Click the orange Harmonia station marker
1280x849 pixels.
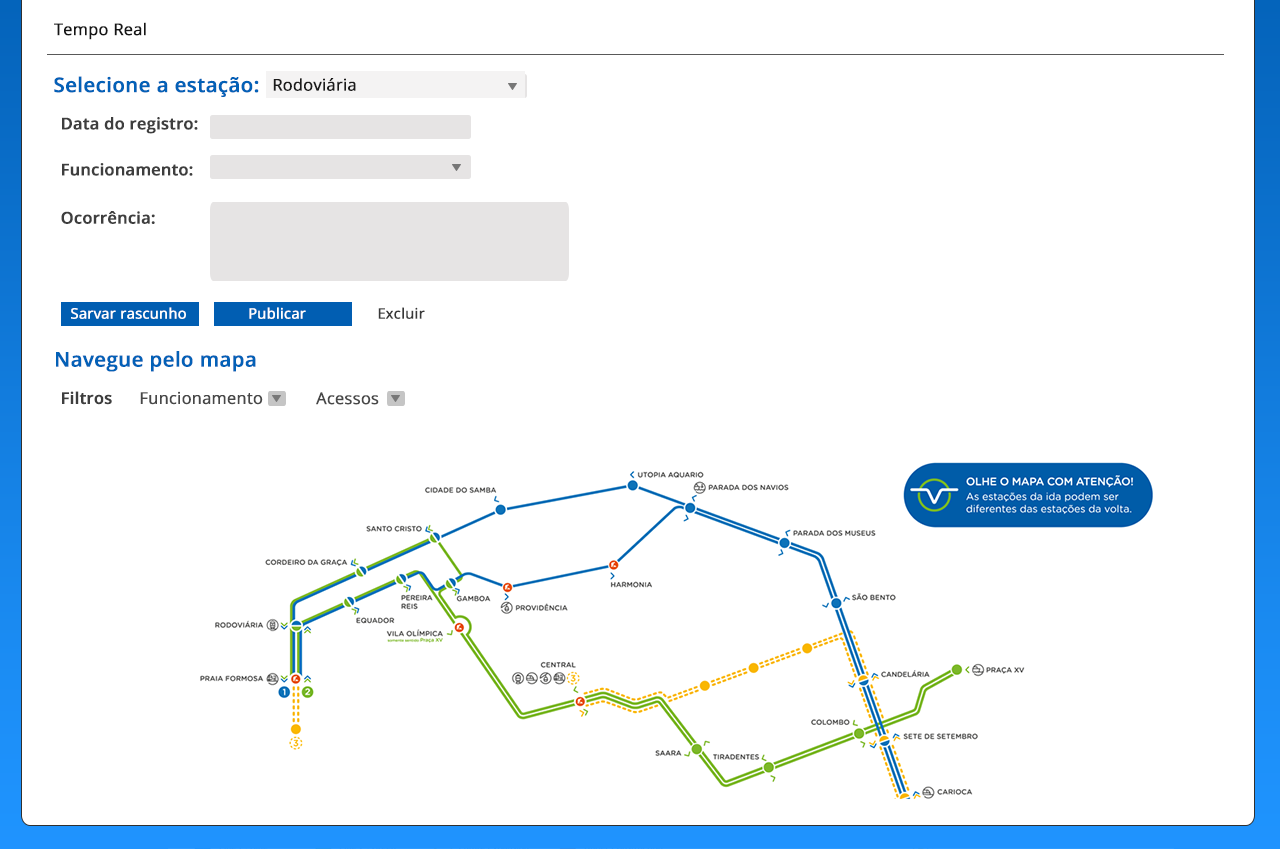click(x=614, y=565)
